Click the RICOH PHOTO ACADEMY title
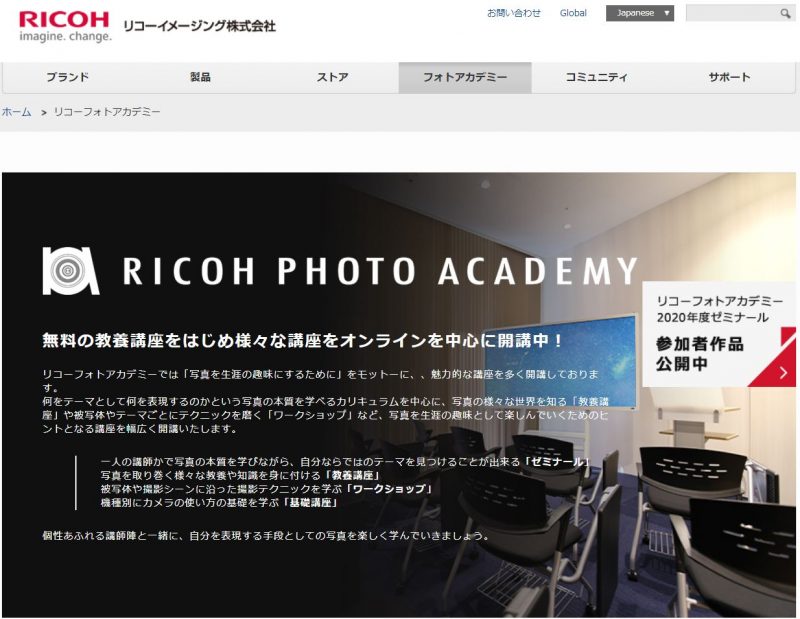The height and width of the screenshot is (619, 800). point(380,271)
